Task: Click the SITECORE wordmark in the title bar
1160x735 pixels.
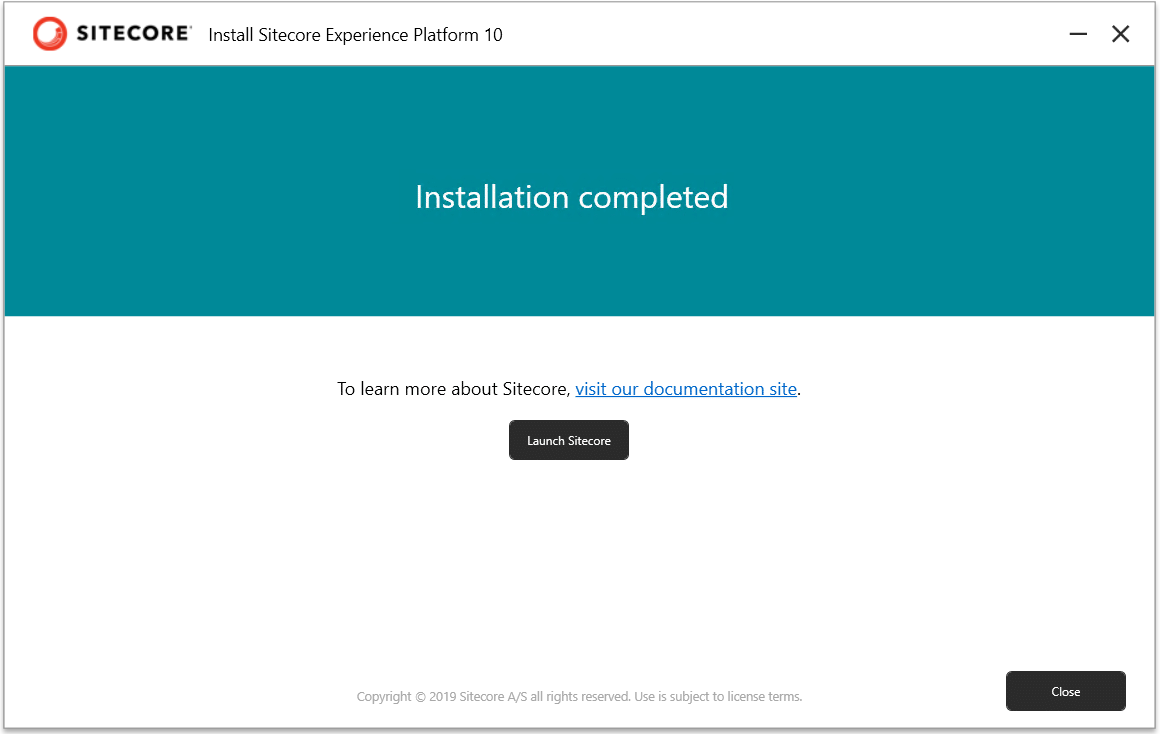Action: pos(131,33)
